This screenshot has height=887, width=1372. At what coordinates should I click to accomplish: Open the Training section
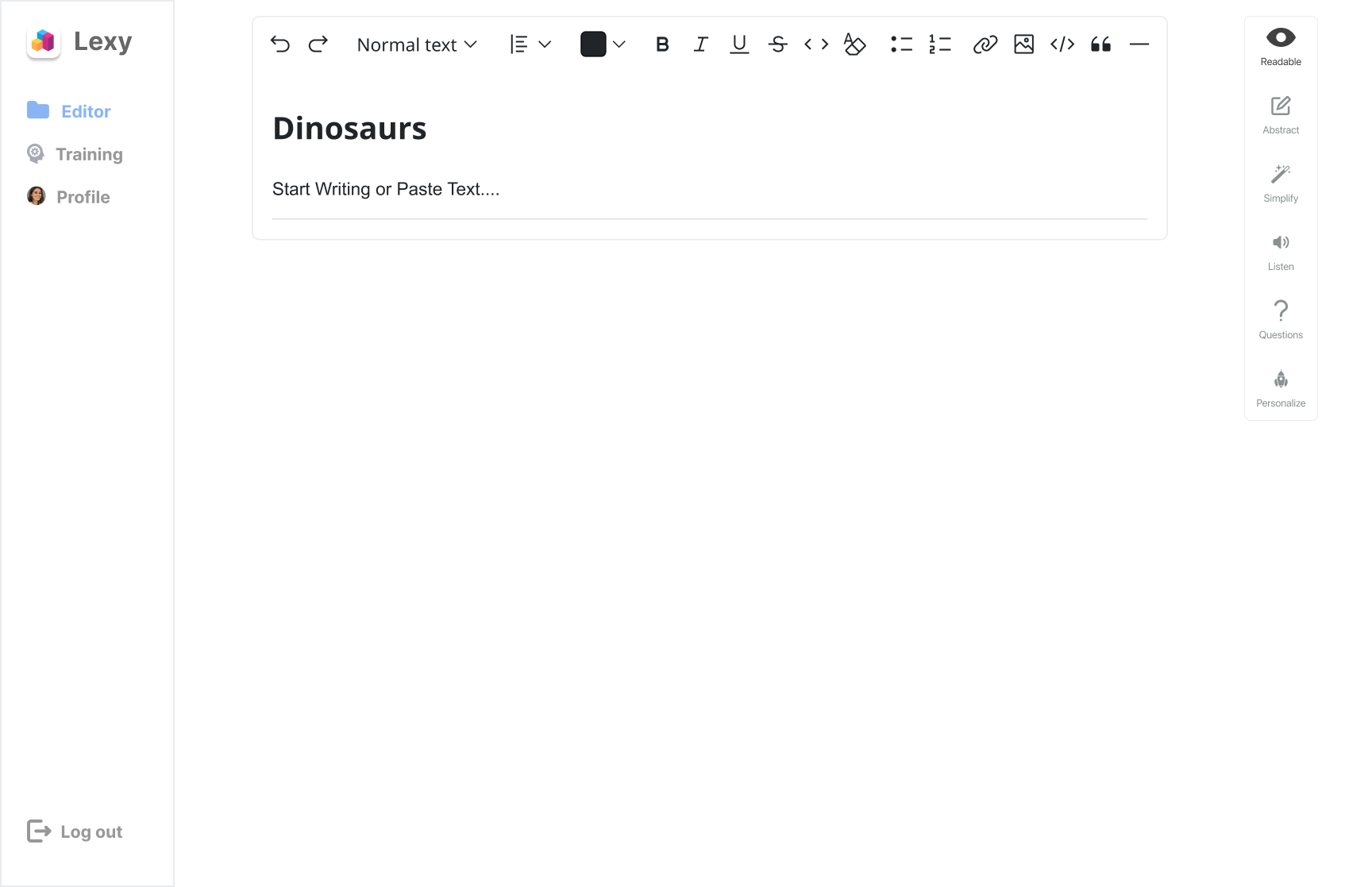point(75,154)
